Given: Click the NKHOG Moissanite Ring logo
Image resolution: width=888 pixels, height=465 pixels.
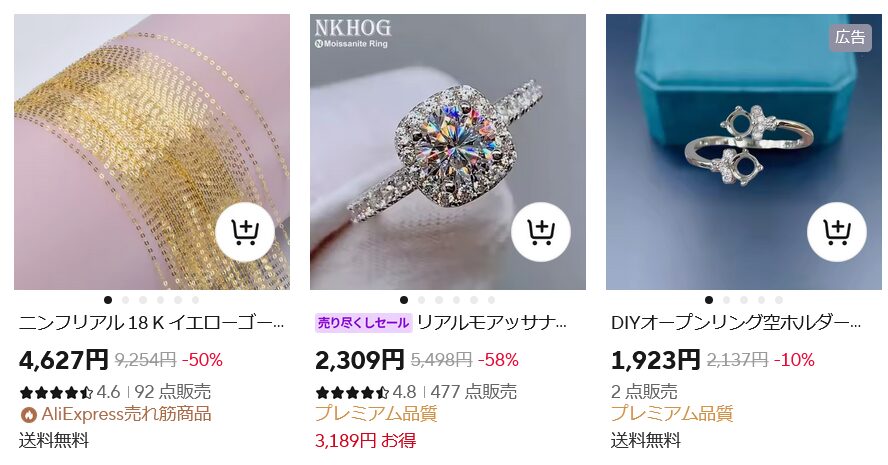Looking at the screenshot, I should coord(353,33).
